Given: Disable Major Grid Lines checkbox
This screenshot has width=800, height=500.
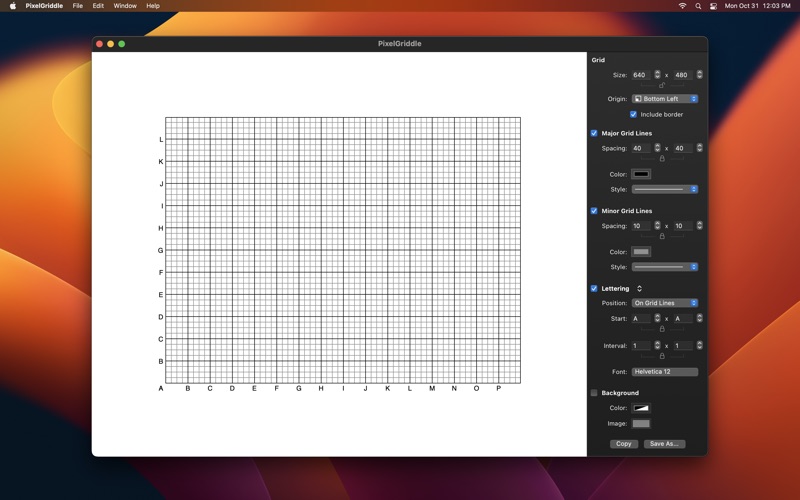Looking at the screenshot, I should 594,133.
